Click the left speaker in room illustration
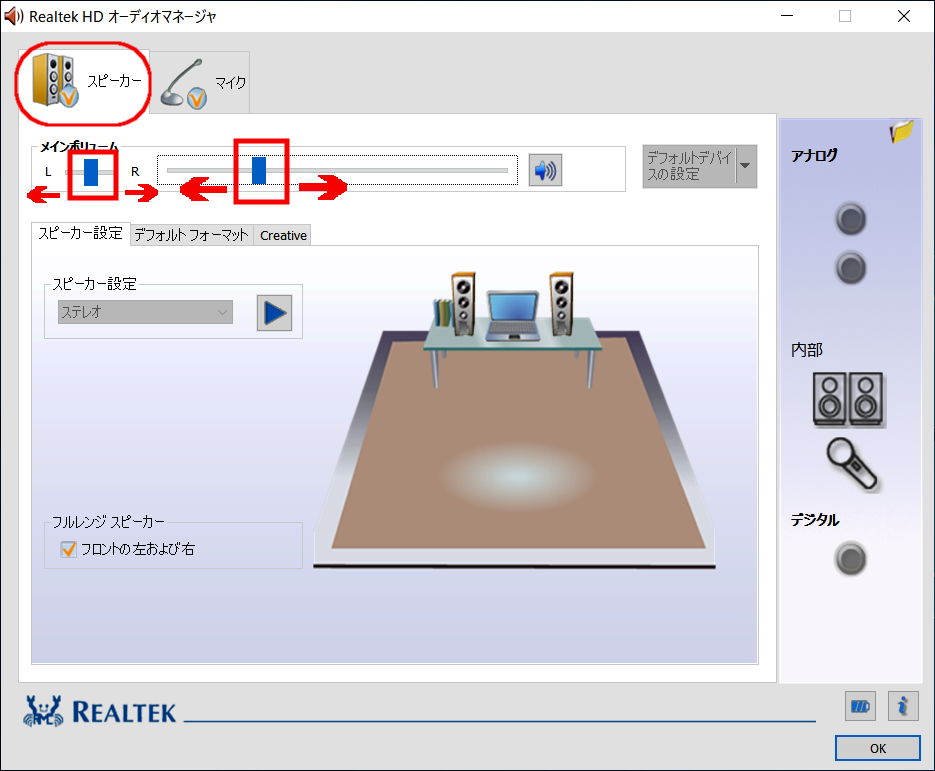The height and width of the screenshot is (771, 935). coord(463,304)
